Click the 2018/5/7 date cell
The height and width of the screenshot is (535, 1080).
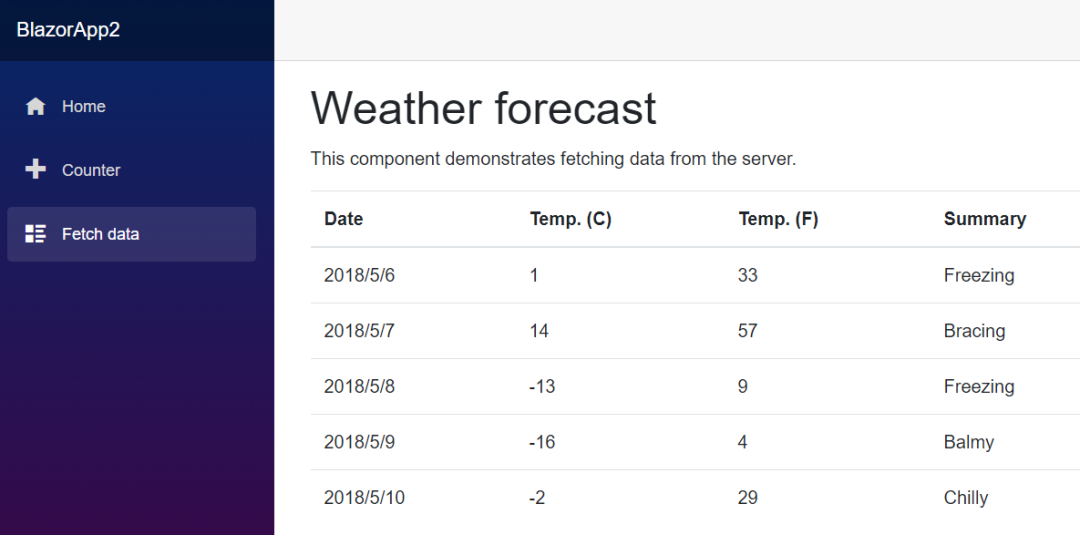[x=360, y=331]
